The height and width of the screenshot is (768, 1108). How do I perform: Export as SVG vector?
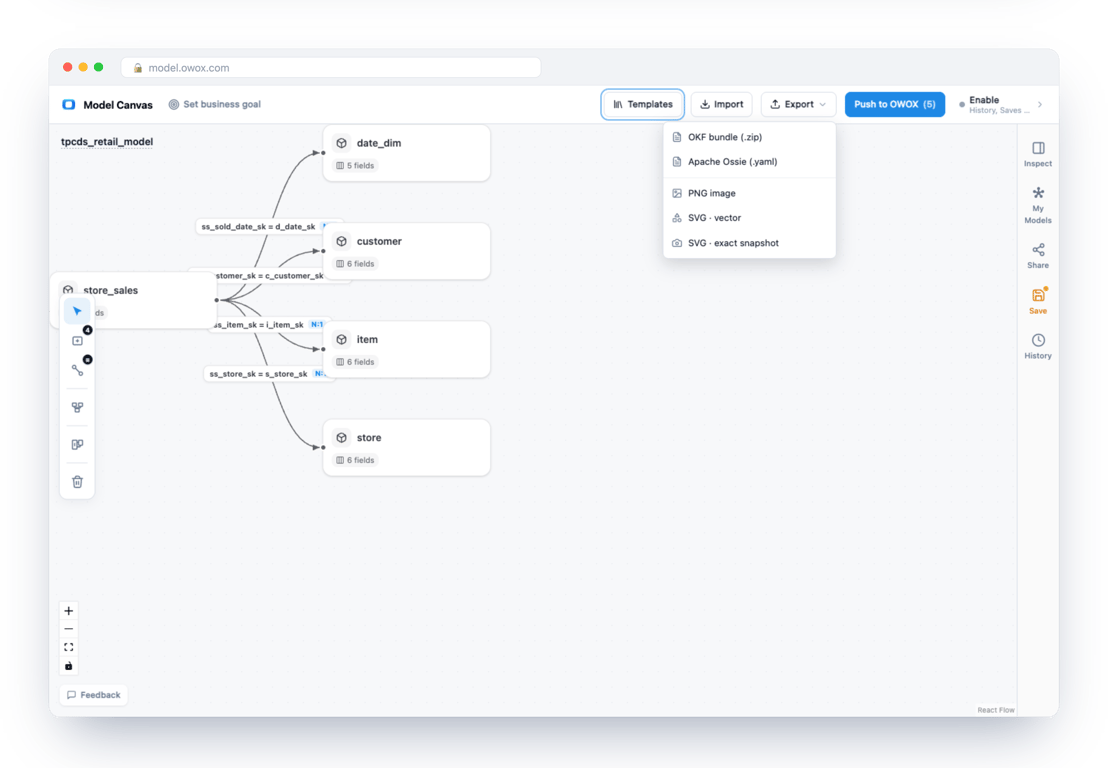pyautogui.click(x=749, y=218)
